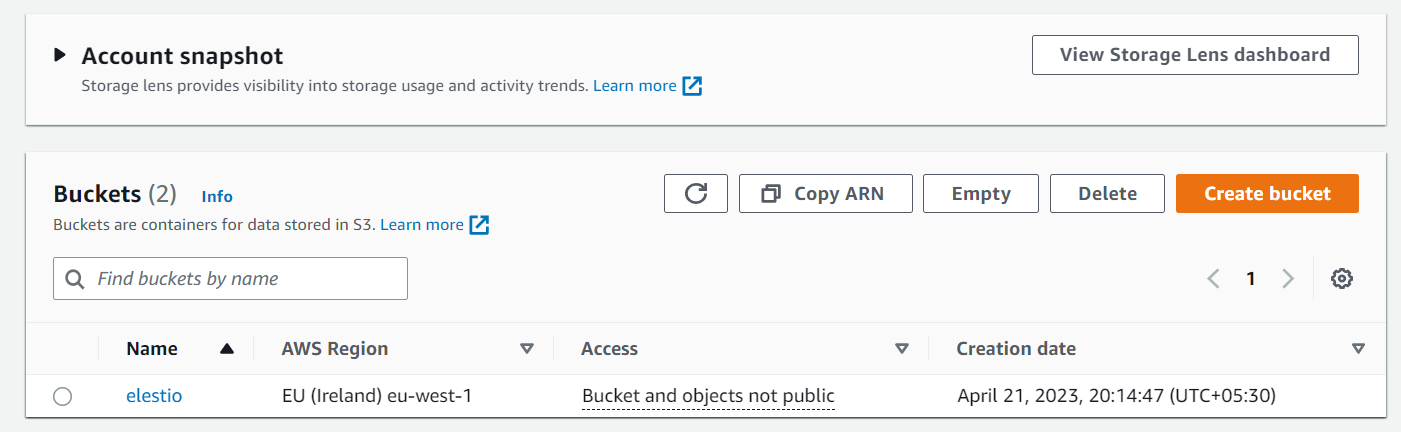This screenshot has width=1401, height=432.
Task: Sort by AWS Region column arrow
Action: pos(527,349)
